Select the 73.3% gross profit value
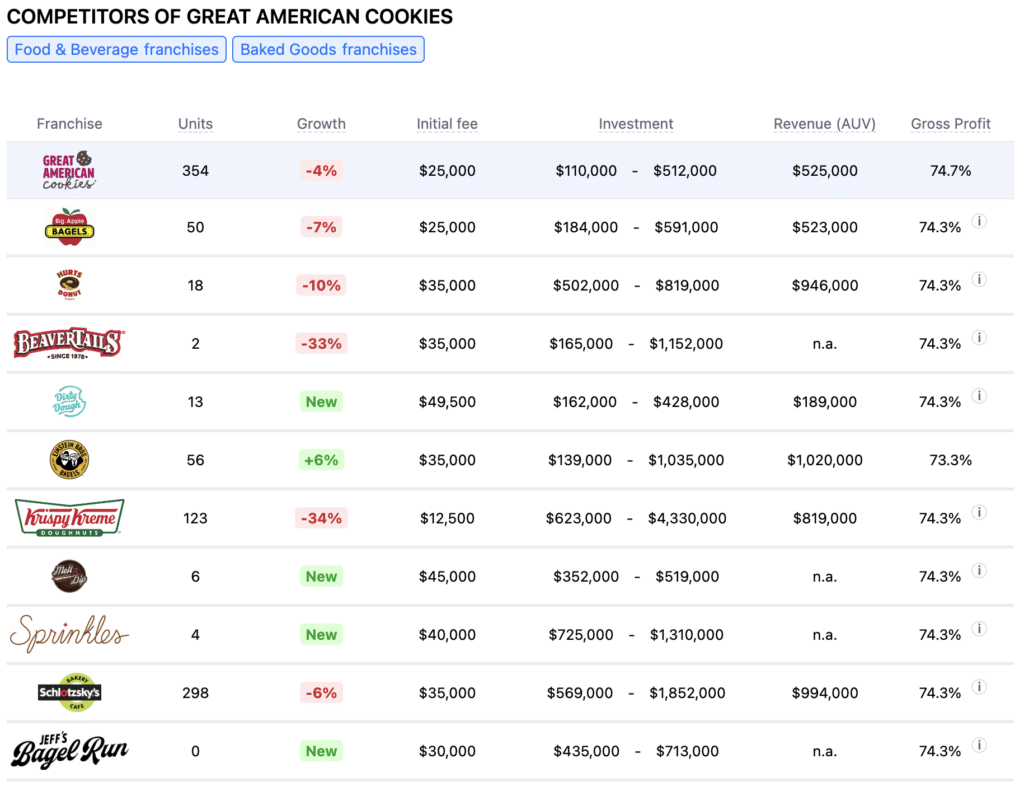Viewport: 1024px width, 796px height. coord(951,460)
